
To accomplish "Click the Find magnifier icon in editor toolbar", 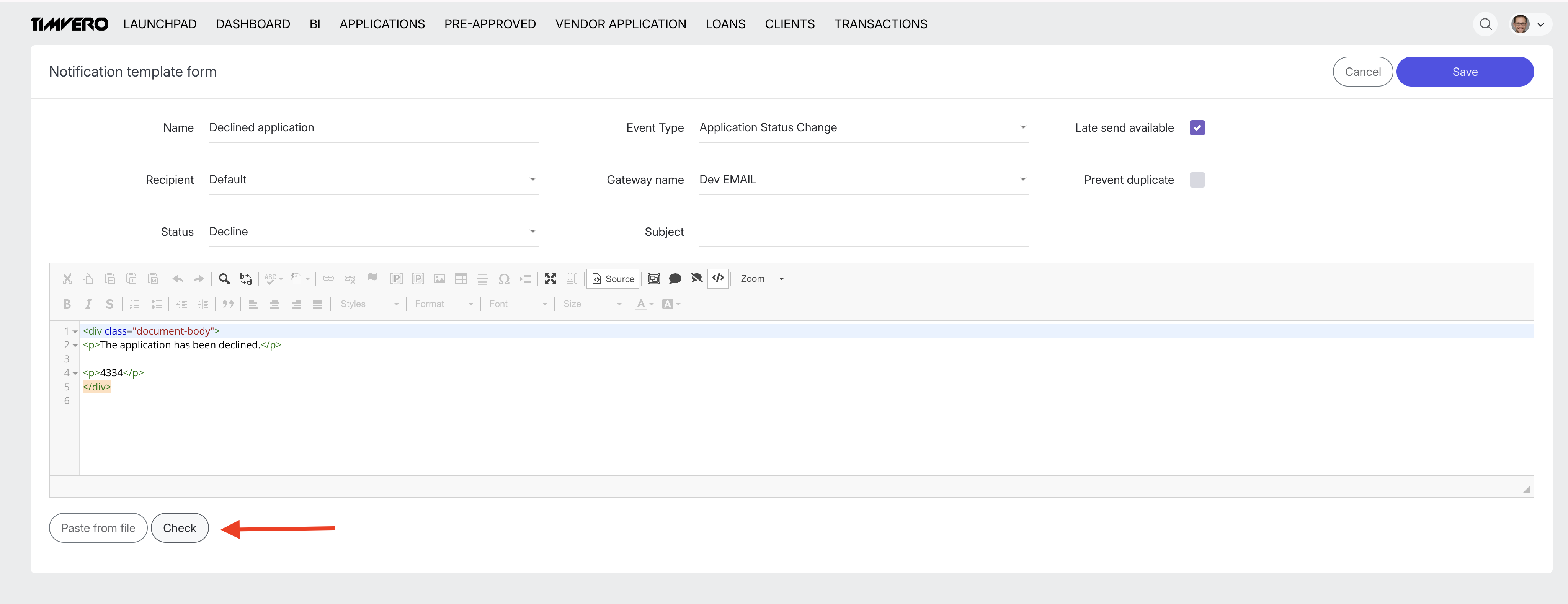I will pos(224,279).
